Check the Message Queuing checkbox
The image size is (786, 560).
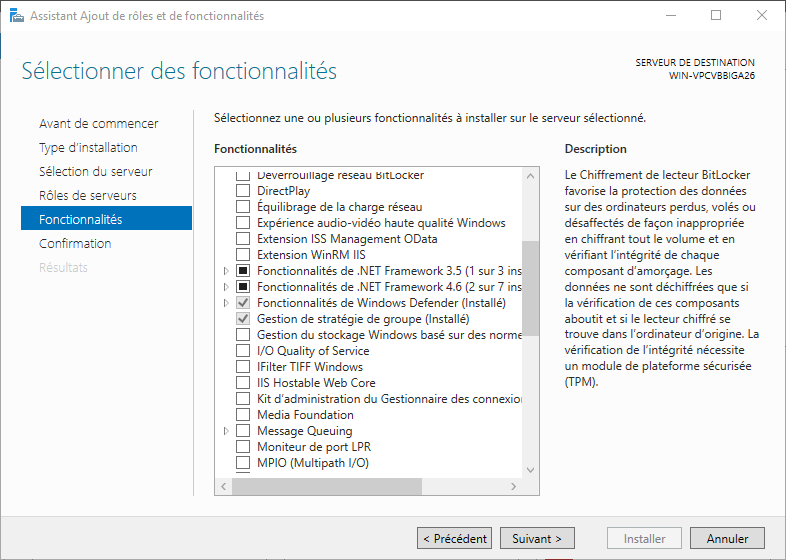pos(243,431)
